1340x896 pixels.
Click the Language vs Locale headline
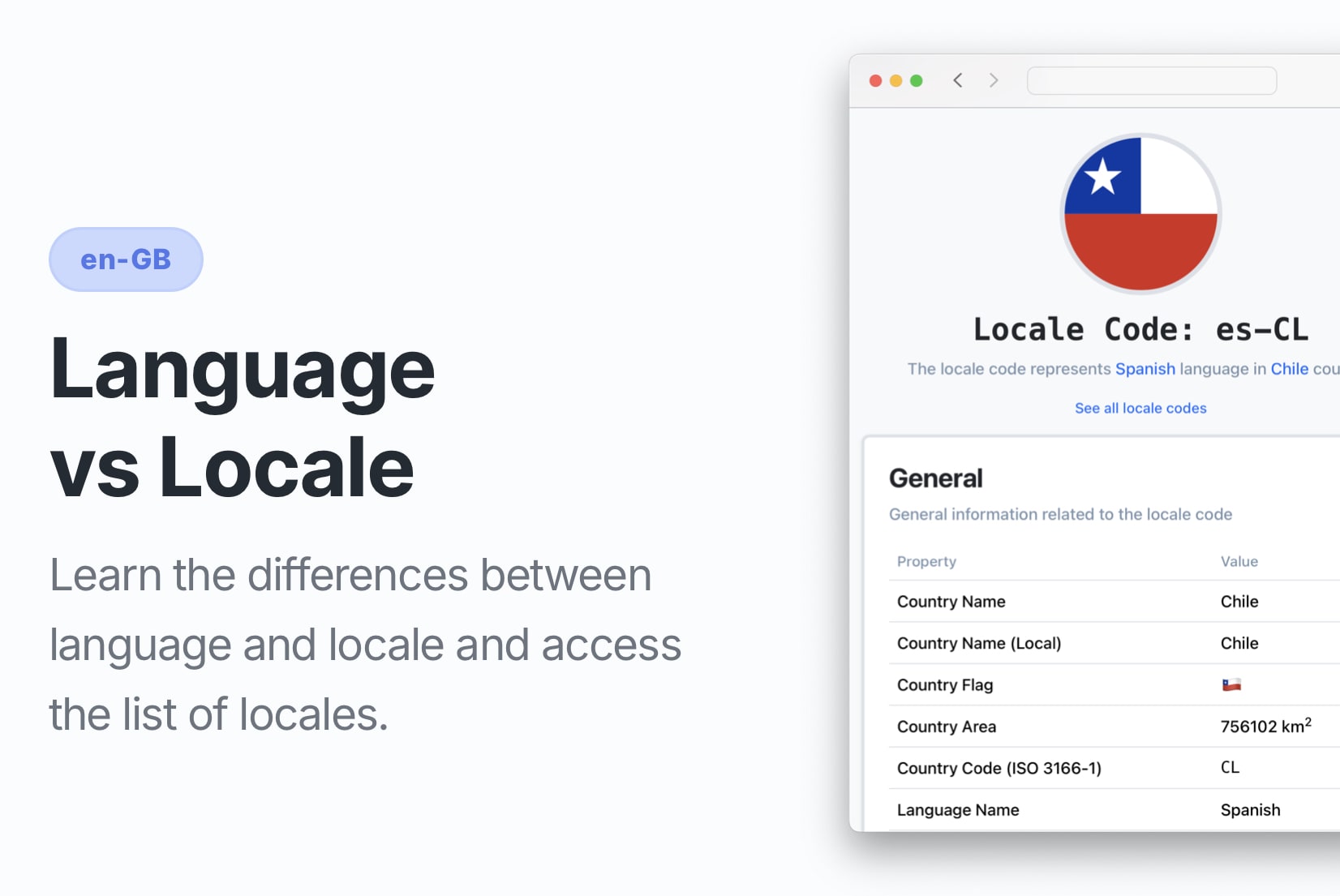click(243, 418)
